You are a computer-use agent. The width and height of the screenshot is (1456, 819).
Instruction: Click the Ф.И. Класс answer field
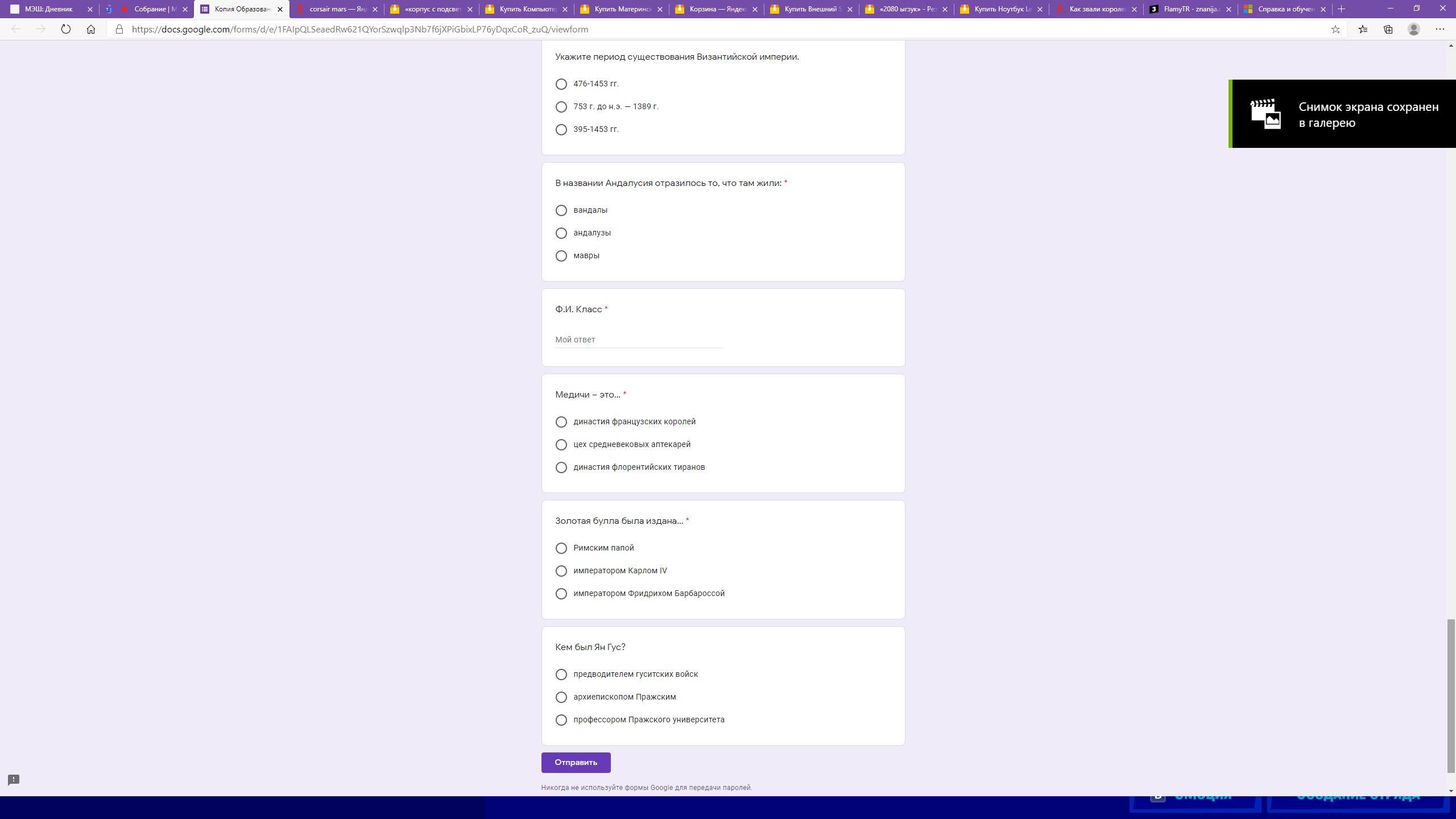coord(639,340)
